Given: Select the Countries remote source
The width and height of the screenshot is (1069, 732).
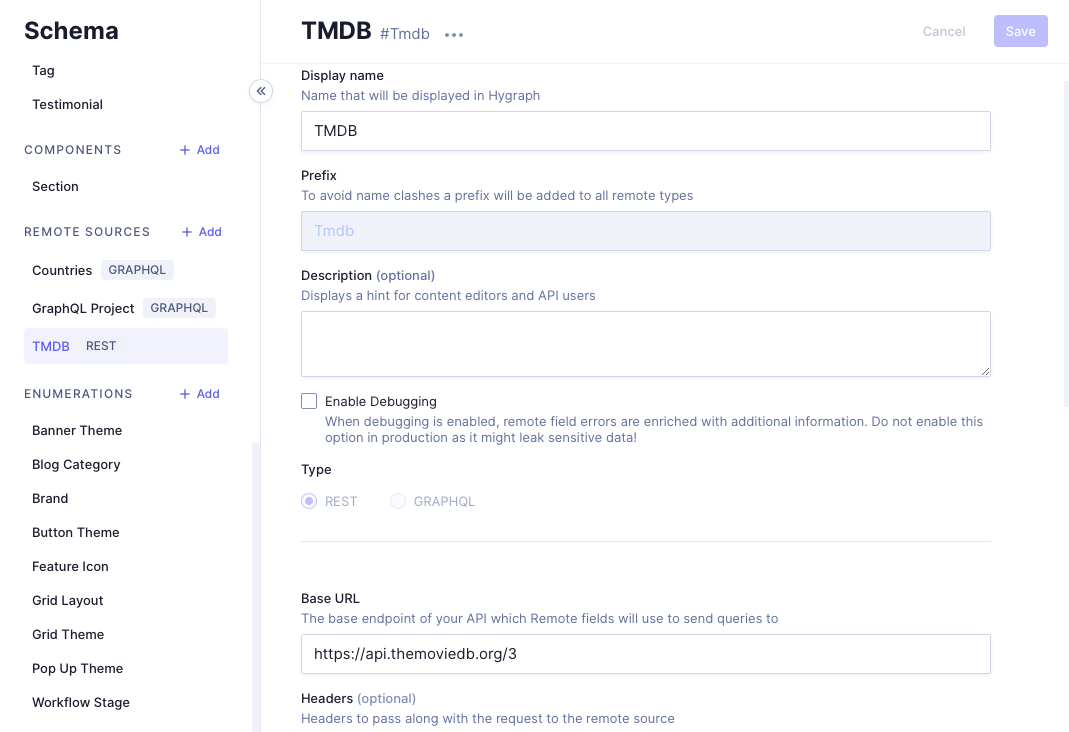Looking at the screenshot, I should pos(62,271).
